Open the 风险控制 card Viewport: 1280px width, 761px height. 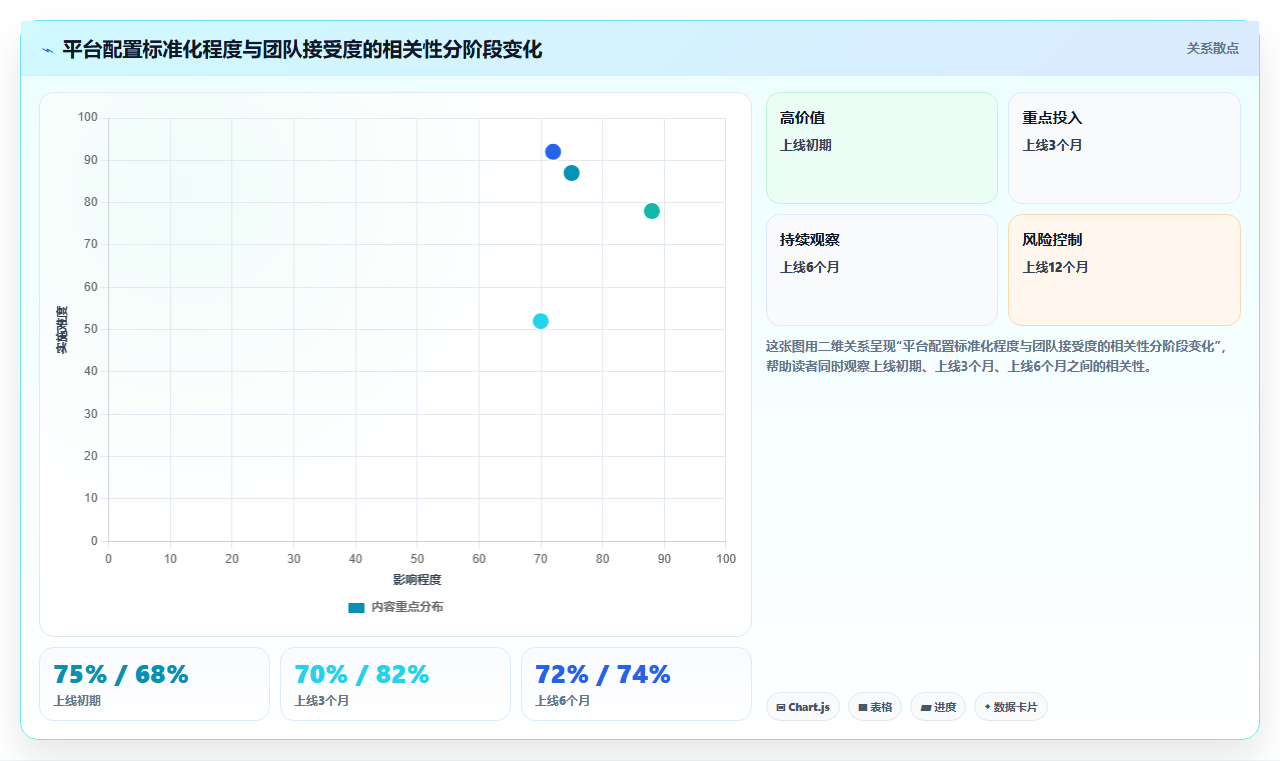[x=1124, y=270]
